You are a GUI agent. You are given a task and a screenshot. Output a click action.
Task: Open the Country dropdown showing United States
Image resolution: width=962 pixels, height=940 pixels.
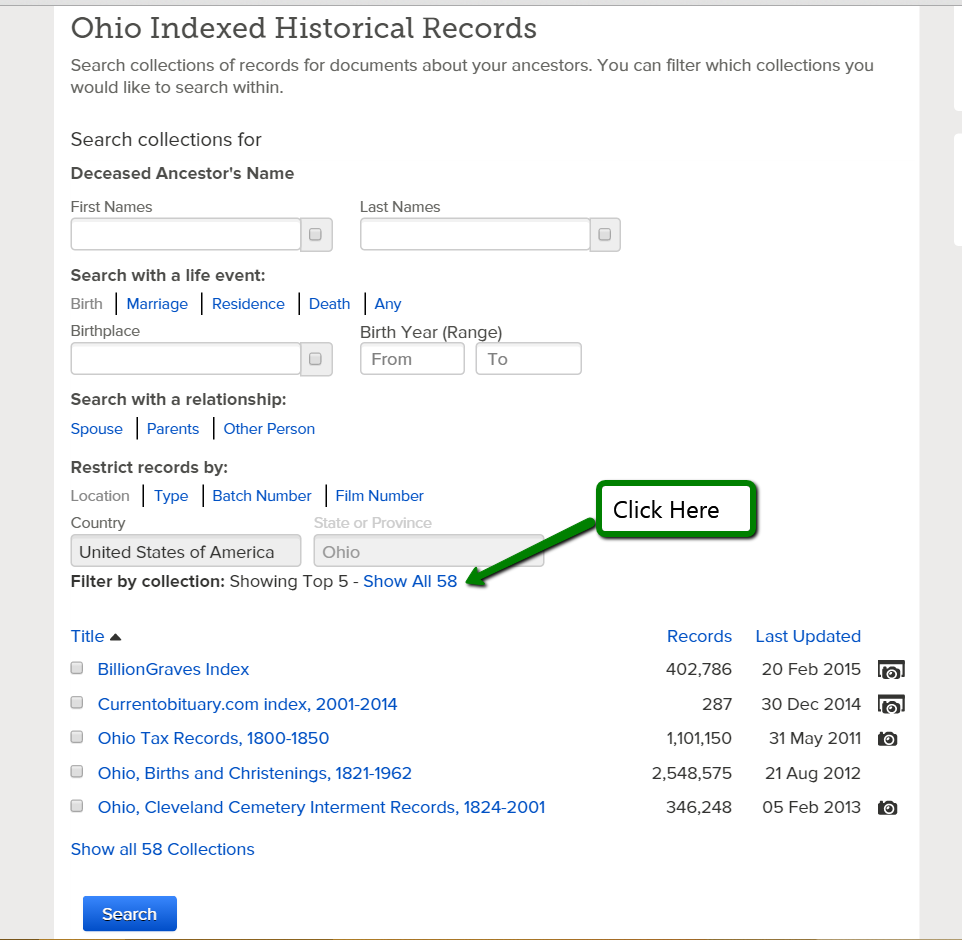185,550
